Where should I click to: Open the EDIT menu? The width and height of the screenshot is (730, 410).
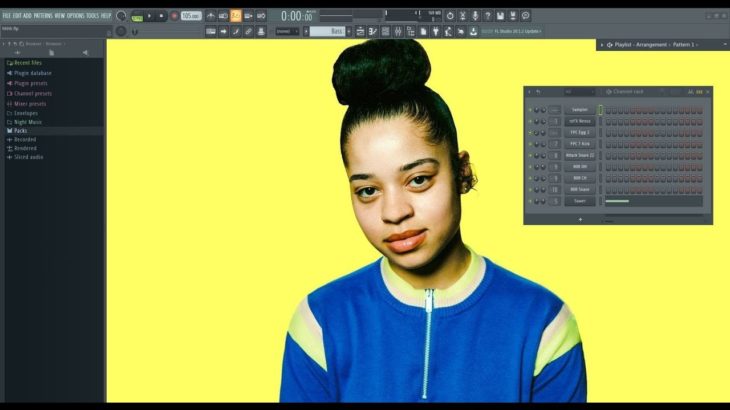coord(17,15)
